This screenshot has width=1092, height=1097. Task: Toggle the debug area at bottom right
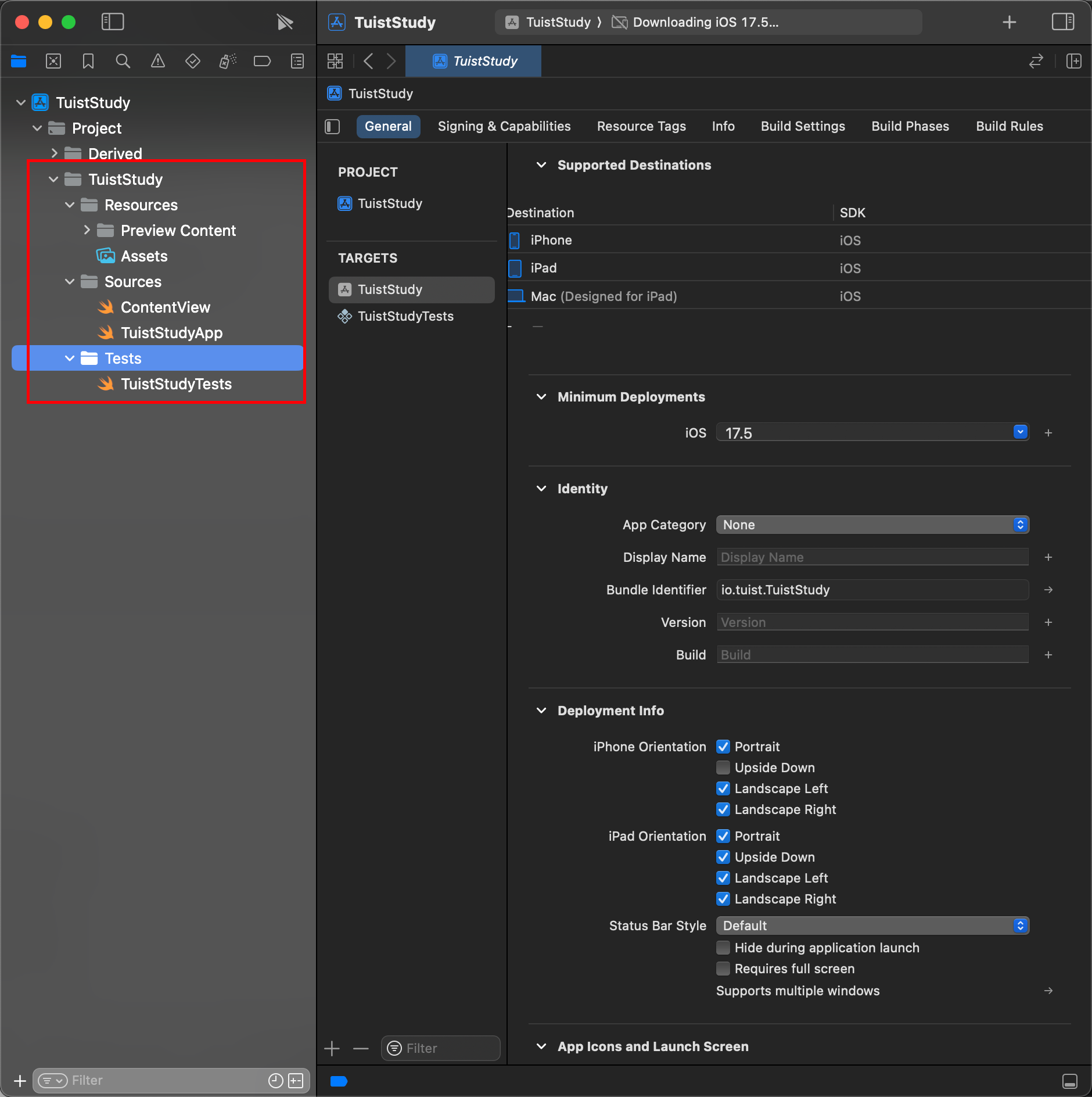tap(1069, 1081)
